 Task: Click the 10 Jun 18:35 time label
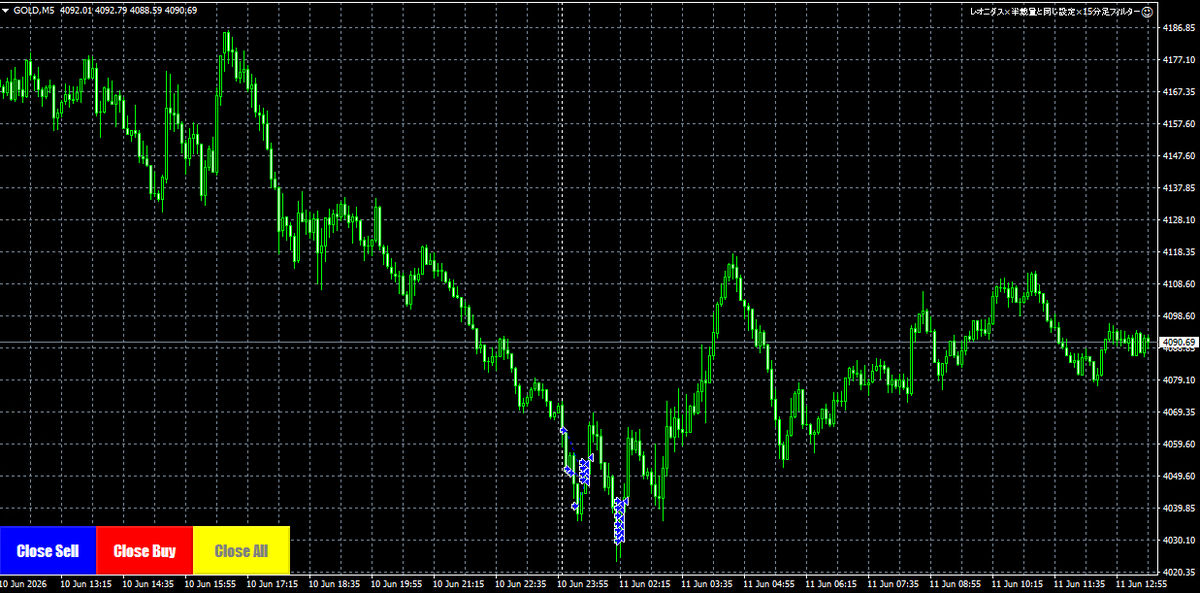(334, 584)
